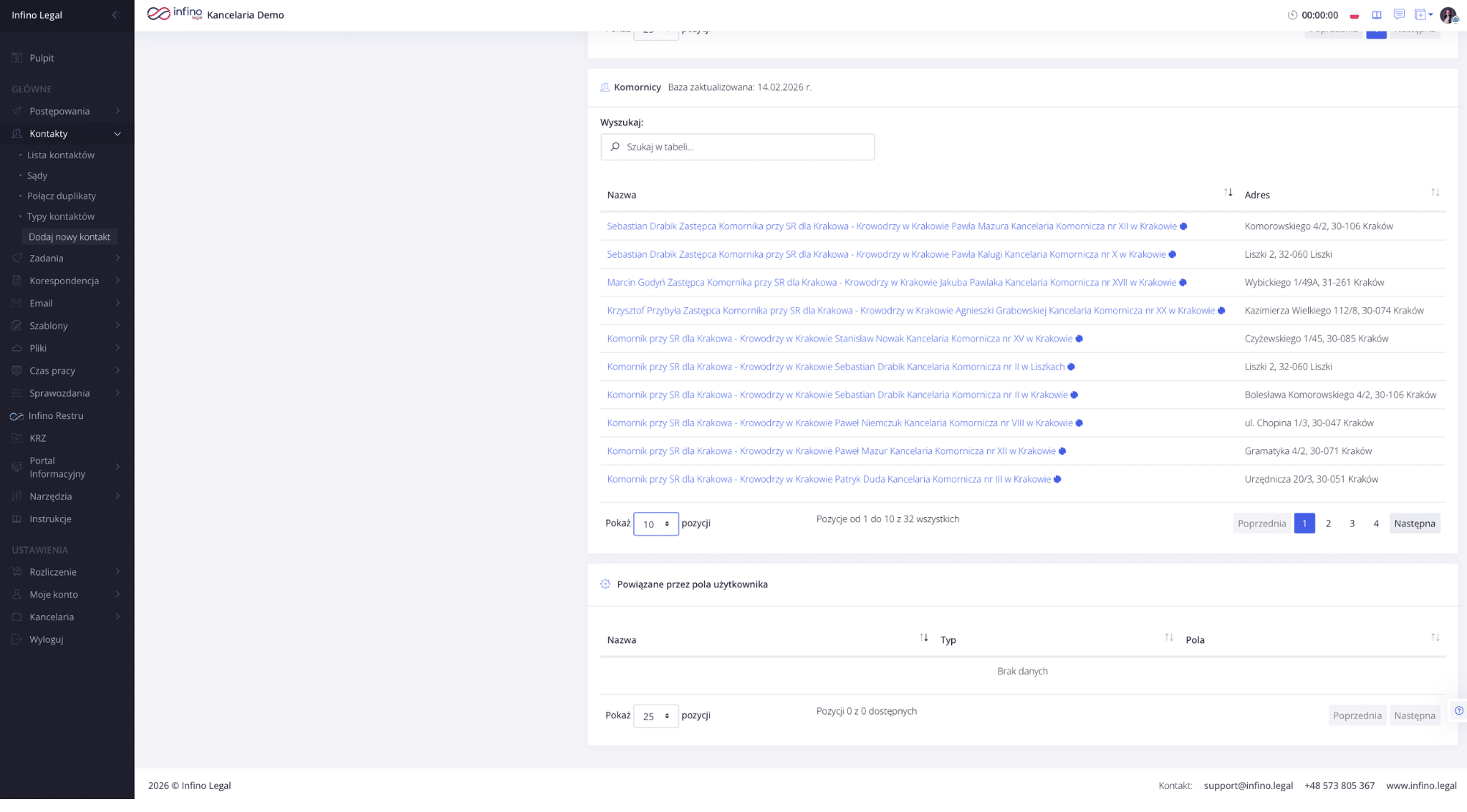The height and width of the screenshot is (812, 1467).
Task: Click Następna in Komornicy pagination
Action: point(1414,523)
